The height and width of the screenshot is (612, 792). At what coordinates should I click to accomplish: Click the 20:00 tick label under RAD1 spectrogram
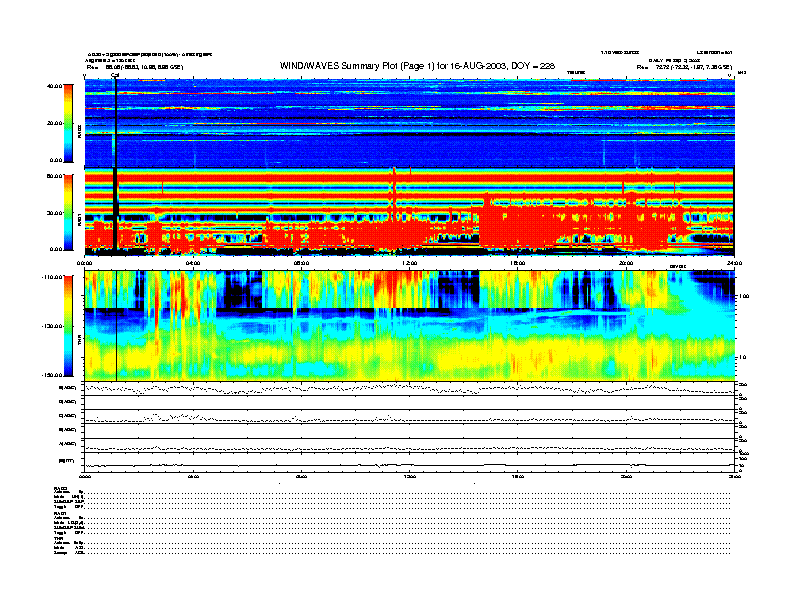pyautogui.click(x=626, y=263)
